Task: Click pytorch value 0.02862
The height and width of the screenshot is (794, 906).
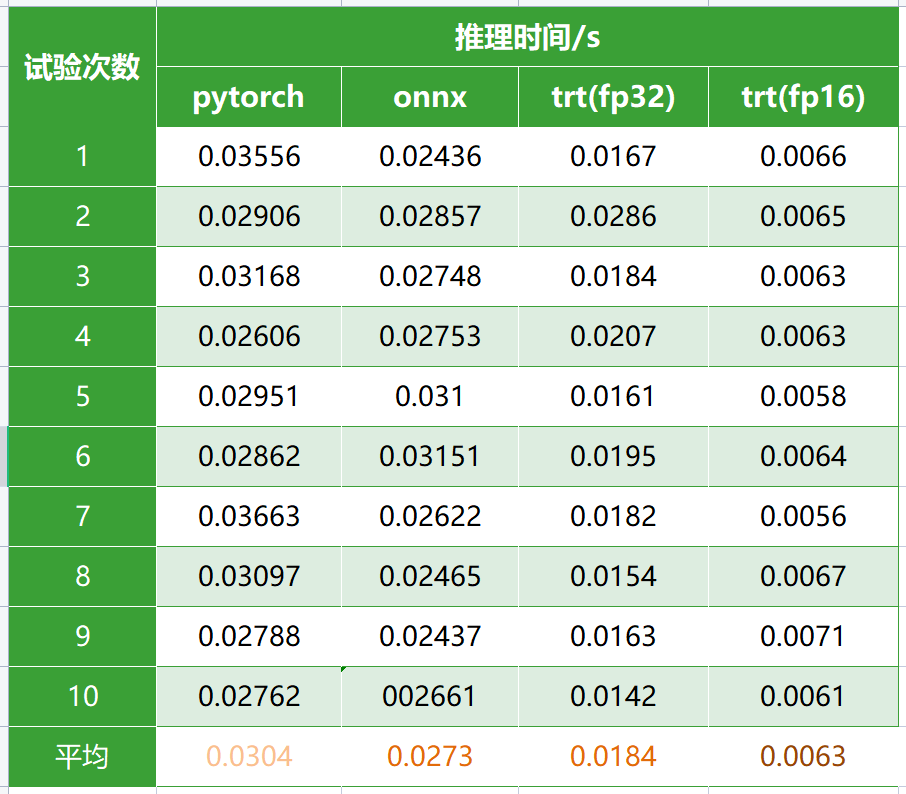Action: click(249, 457)
